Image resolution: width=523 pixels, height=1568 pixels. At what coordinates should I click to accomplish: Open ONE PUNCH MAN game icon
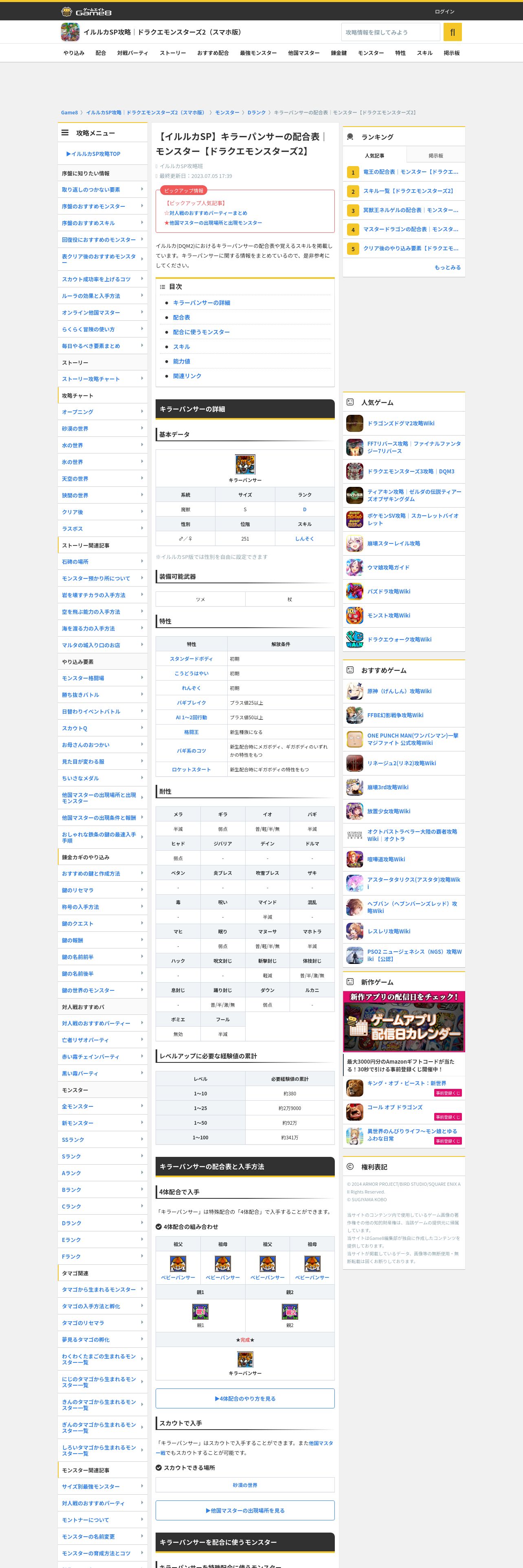pos(354,740)
